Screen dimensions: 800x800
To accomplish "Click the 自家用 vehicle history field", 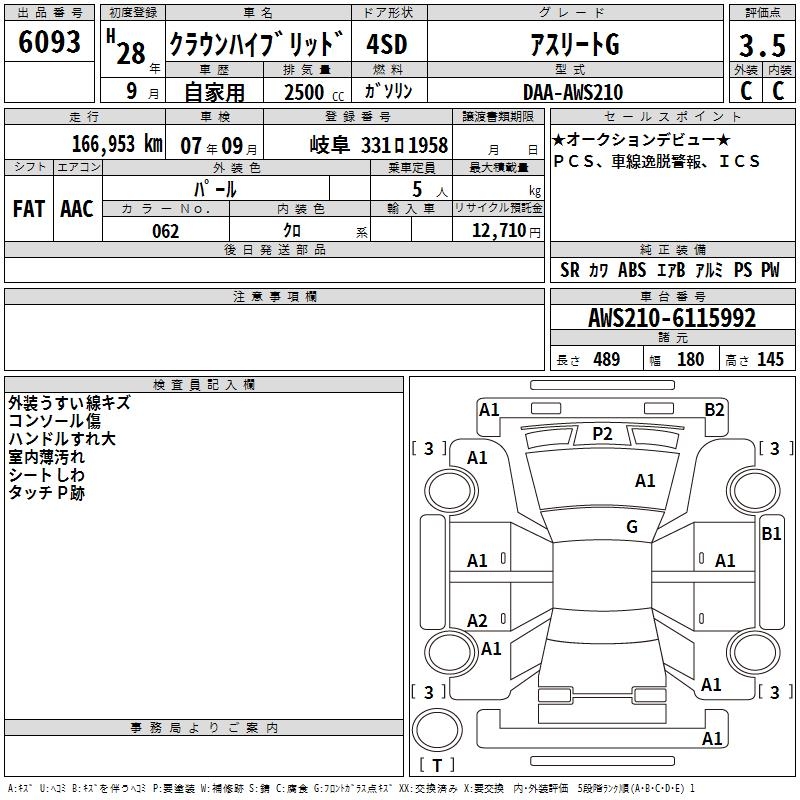I will point(213,92).
